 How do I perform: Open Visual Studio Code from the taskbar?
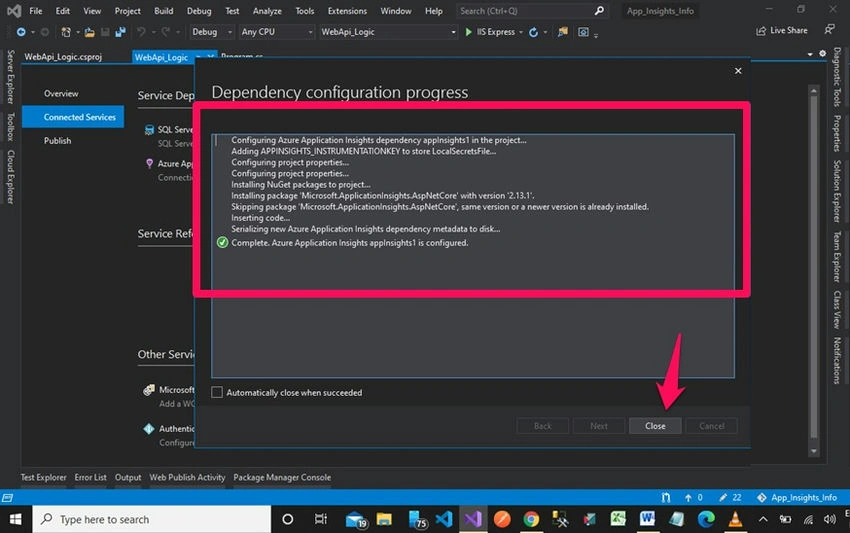point(444,519)
